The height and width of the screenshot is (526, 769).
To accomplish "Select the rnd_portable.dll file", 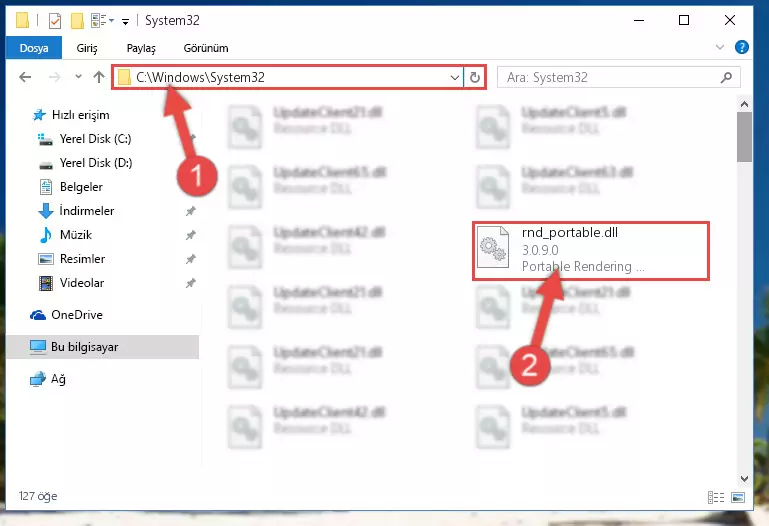I will point(591,251).
